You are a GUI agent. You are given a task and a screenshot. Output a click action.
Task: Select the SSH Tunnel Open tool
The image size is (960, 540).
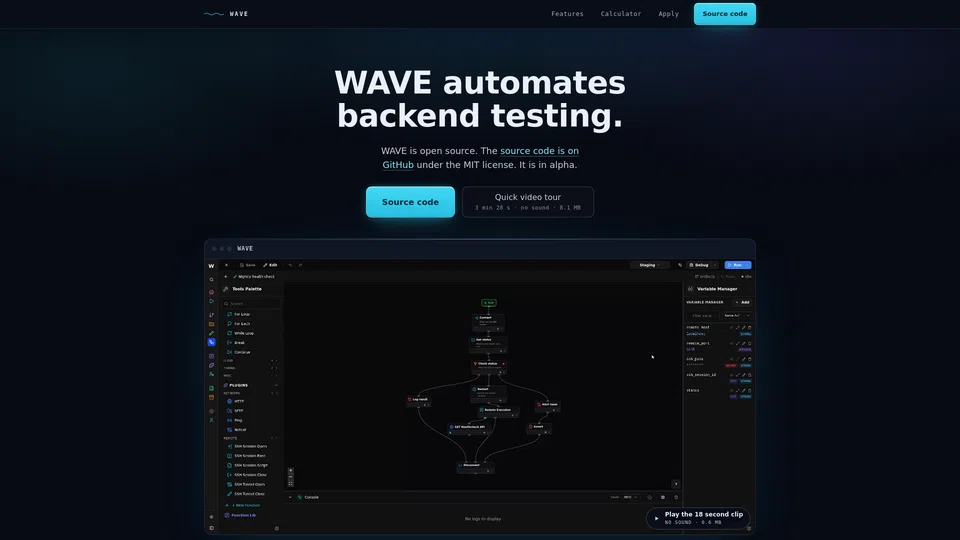[x=247, y=484]
